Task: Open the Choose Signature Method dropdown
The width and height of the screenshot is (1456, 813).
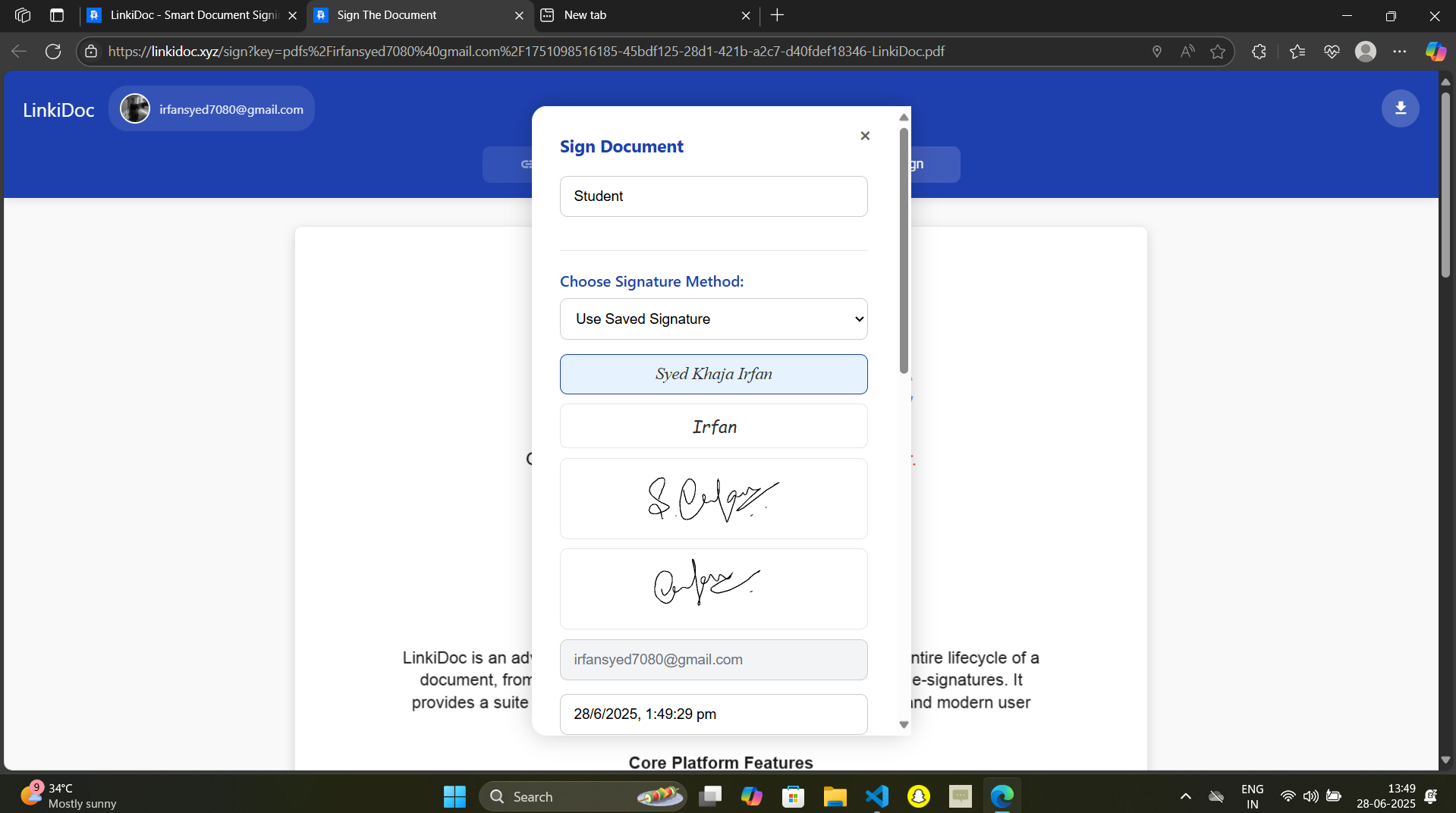Action: pyautogui.click(x=713, y=319)
